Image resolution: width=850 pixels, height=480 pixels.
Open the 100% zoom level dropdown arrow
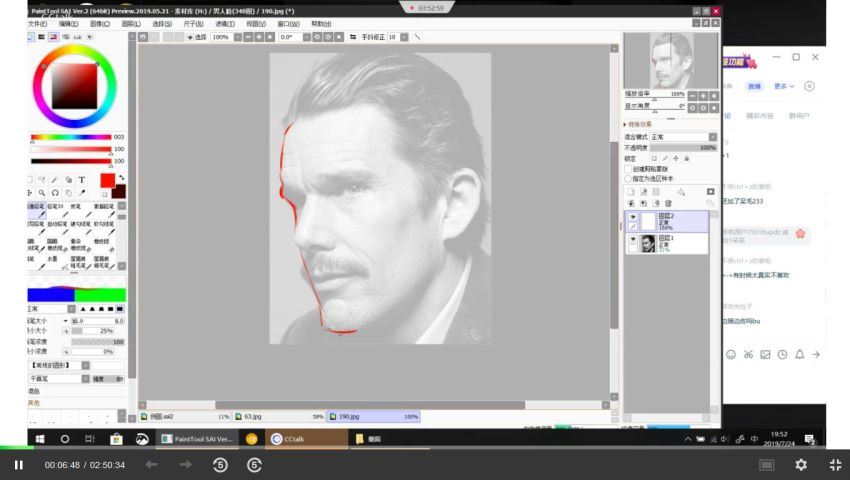[237, 37]
